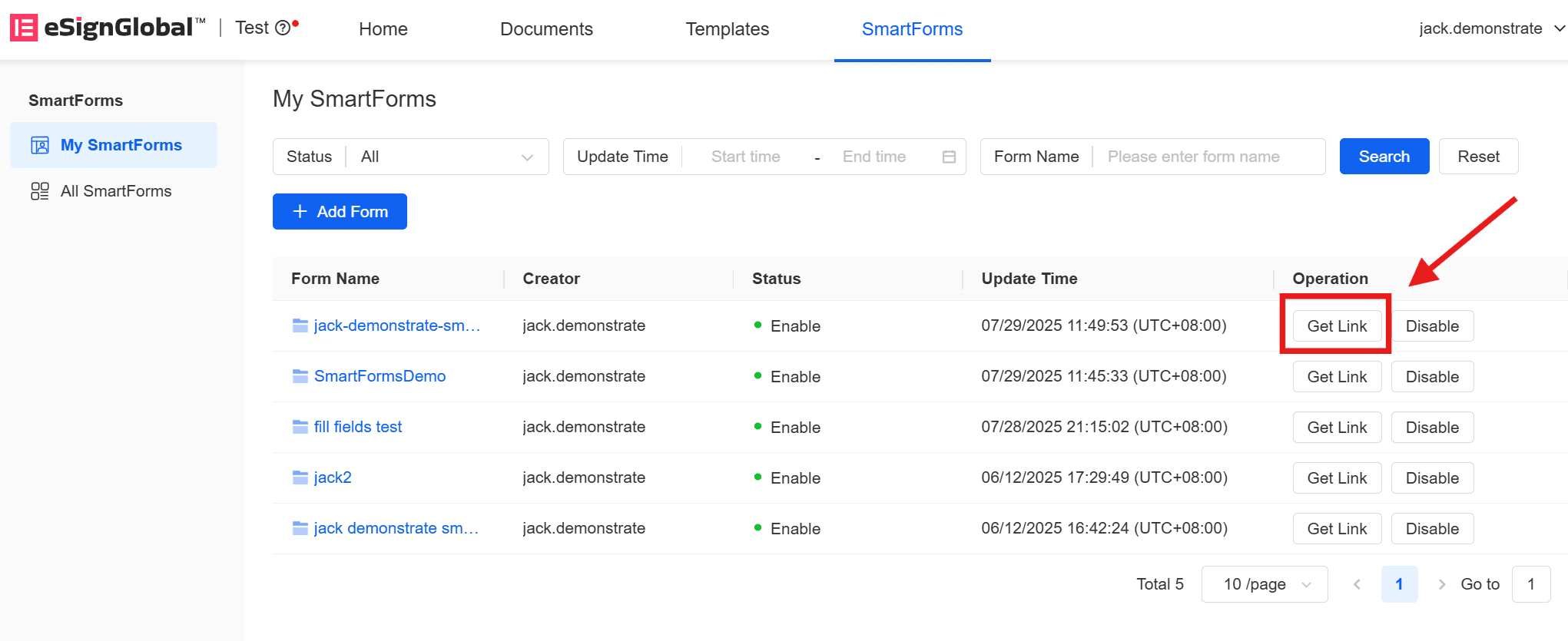This screenshot has height=641, width=1568.
Task: Expand the jack.demonstrate account menu
Action: (1491, 28)
